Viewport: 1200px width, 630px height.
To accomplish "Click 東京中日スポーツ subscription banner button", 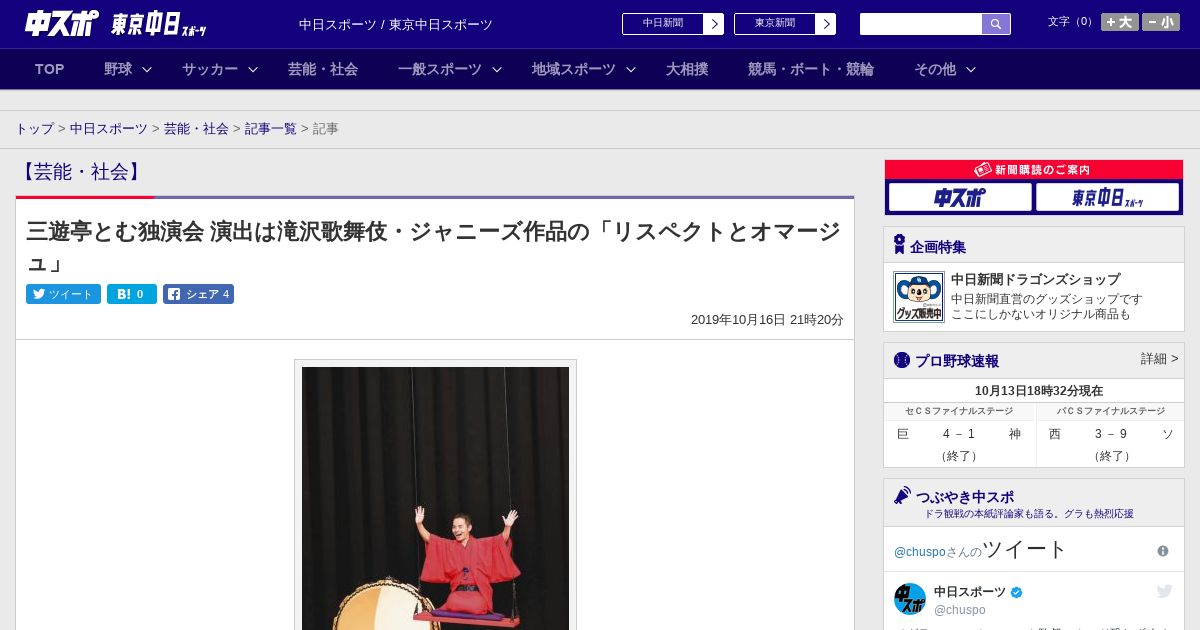I will click(1107, 197).
